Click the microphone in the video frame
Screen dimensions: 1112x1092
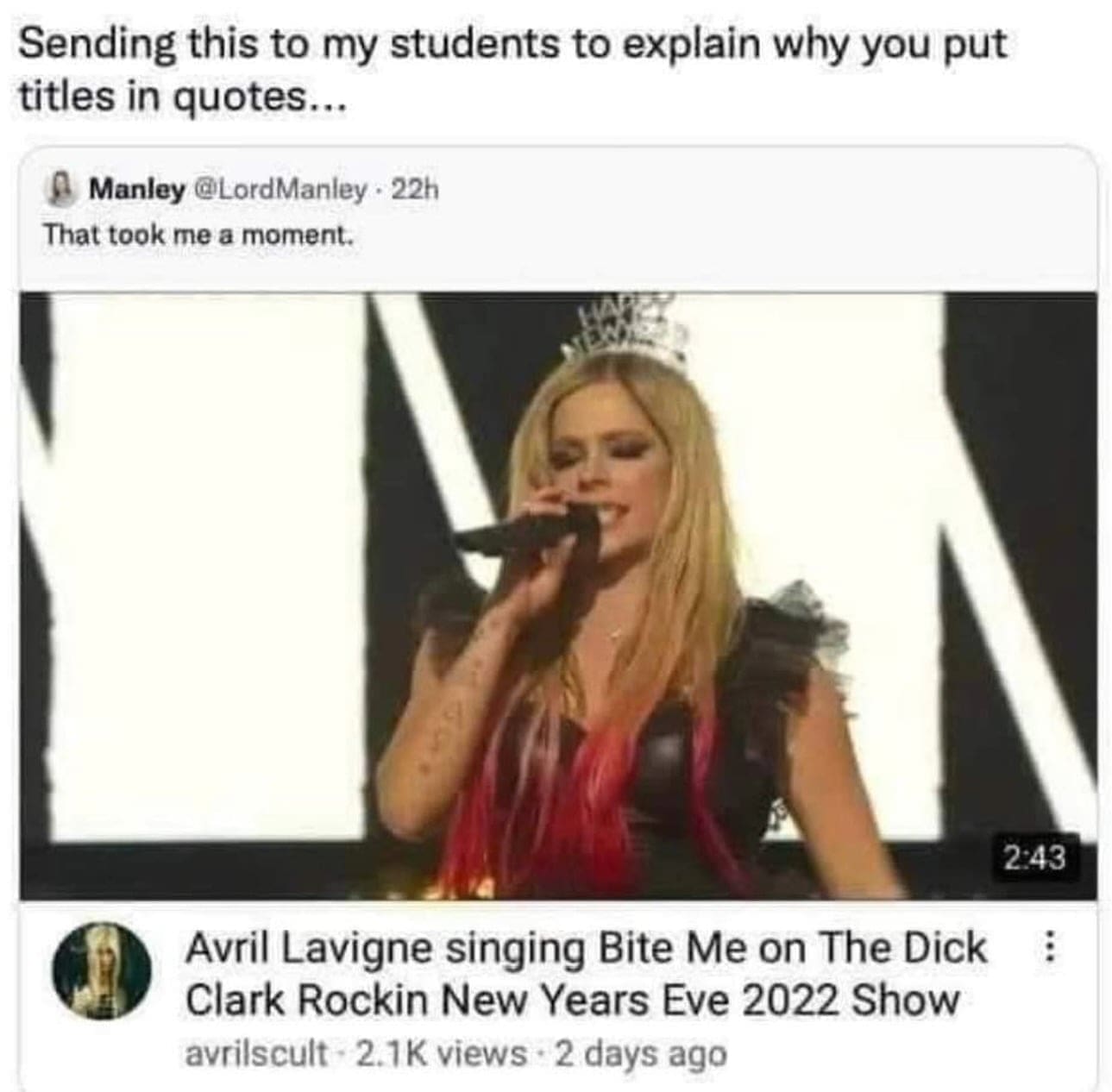pos(525,528)
